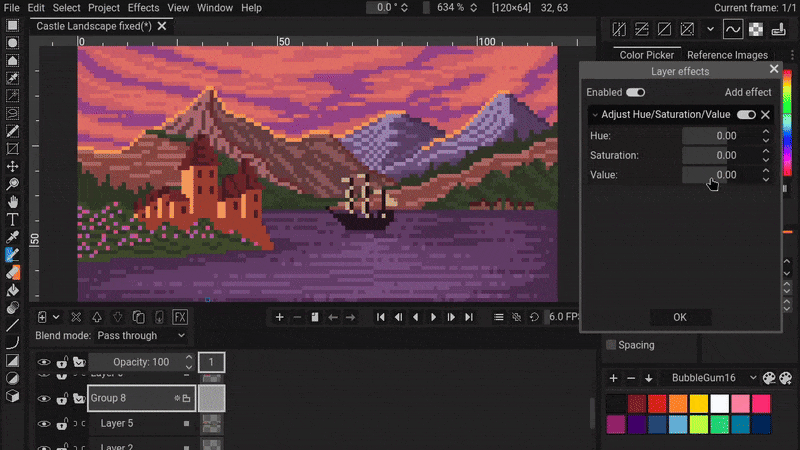This screenshot has width=800, height=450.
Task: Hide the Group 8 layer via eye icon
Action: (43, 398)
